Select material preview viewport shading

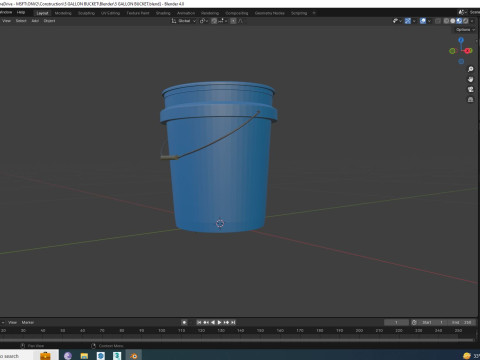click(459, 21)
